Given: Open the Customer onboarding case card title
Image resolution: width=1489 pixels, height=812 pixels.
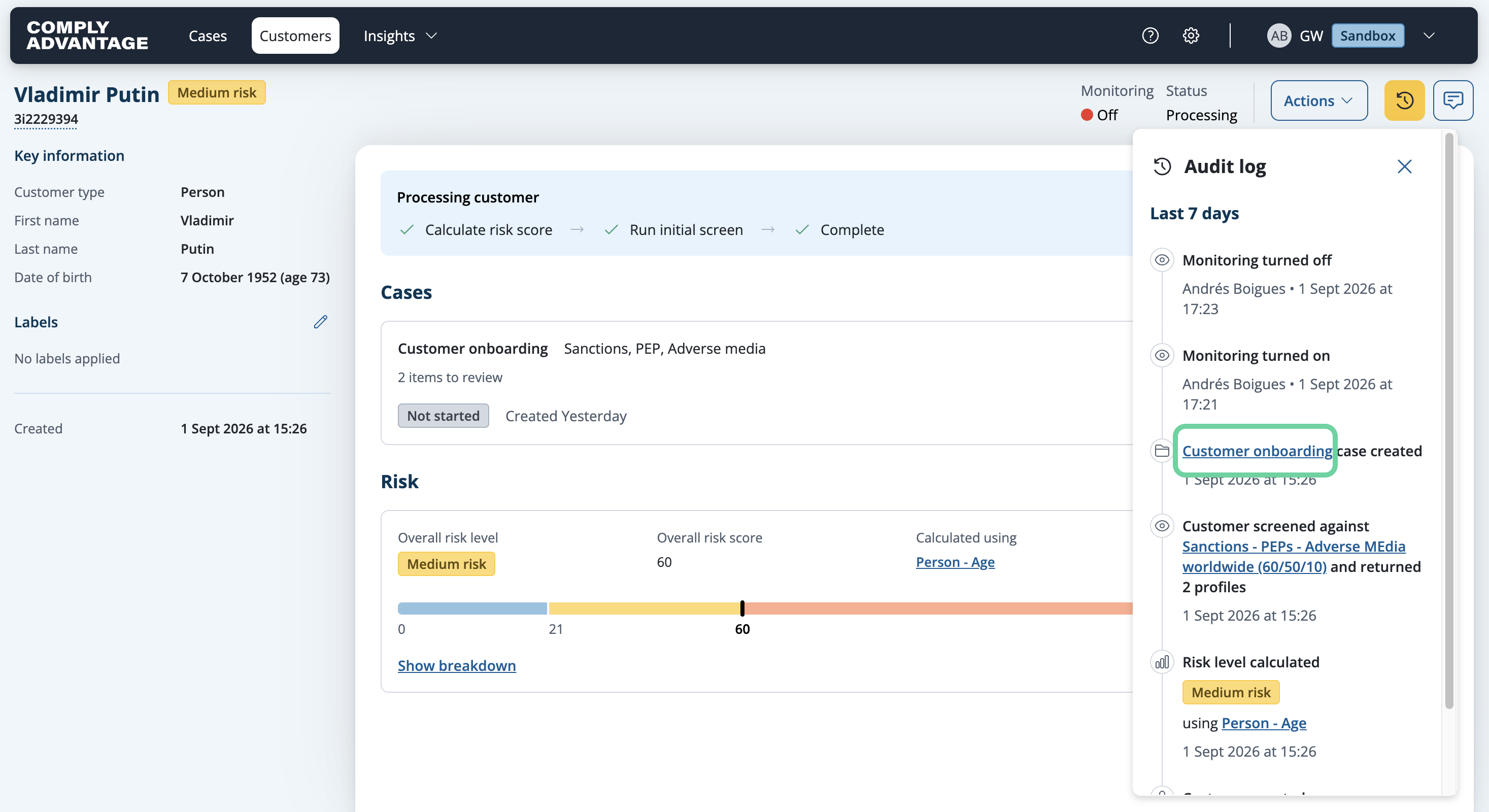Looking at the screenshot, I should click(472, 349).
